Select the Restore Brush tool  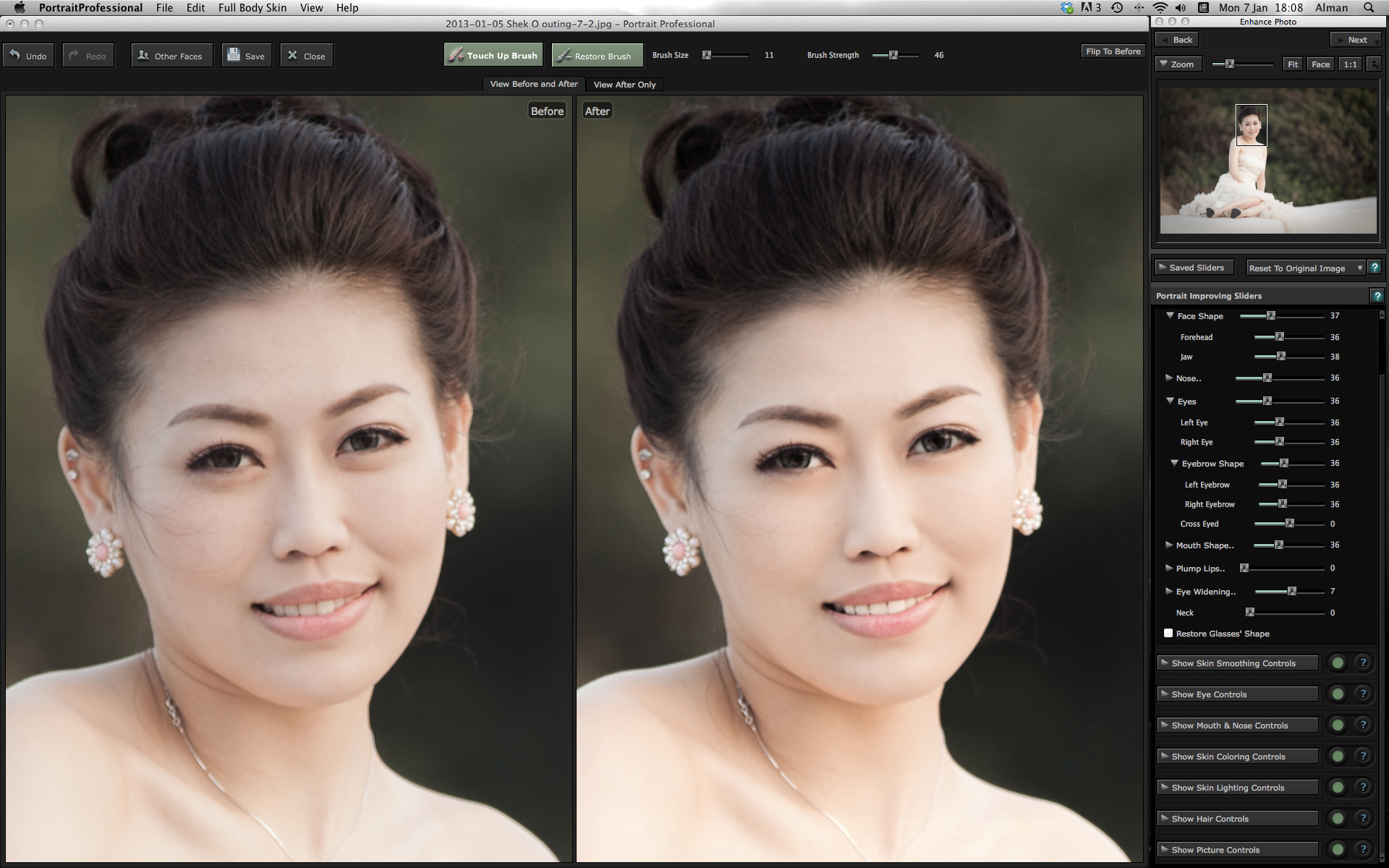[x=597, y=56]
